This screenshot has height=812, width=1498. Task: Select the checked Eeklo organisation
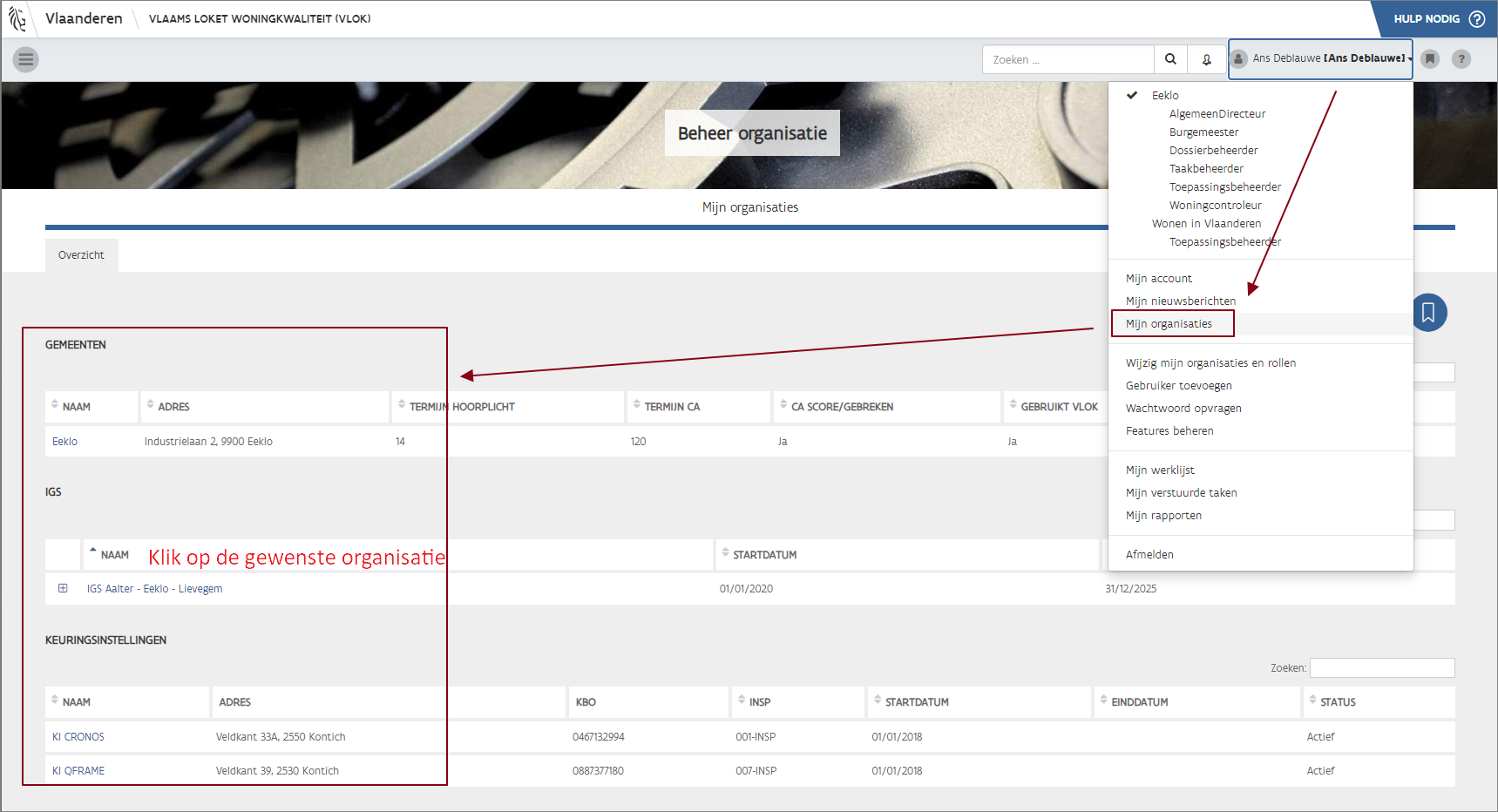tap(1164, 96)
